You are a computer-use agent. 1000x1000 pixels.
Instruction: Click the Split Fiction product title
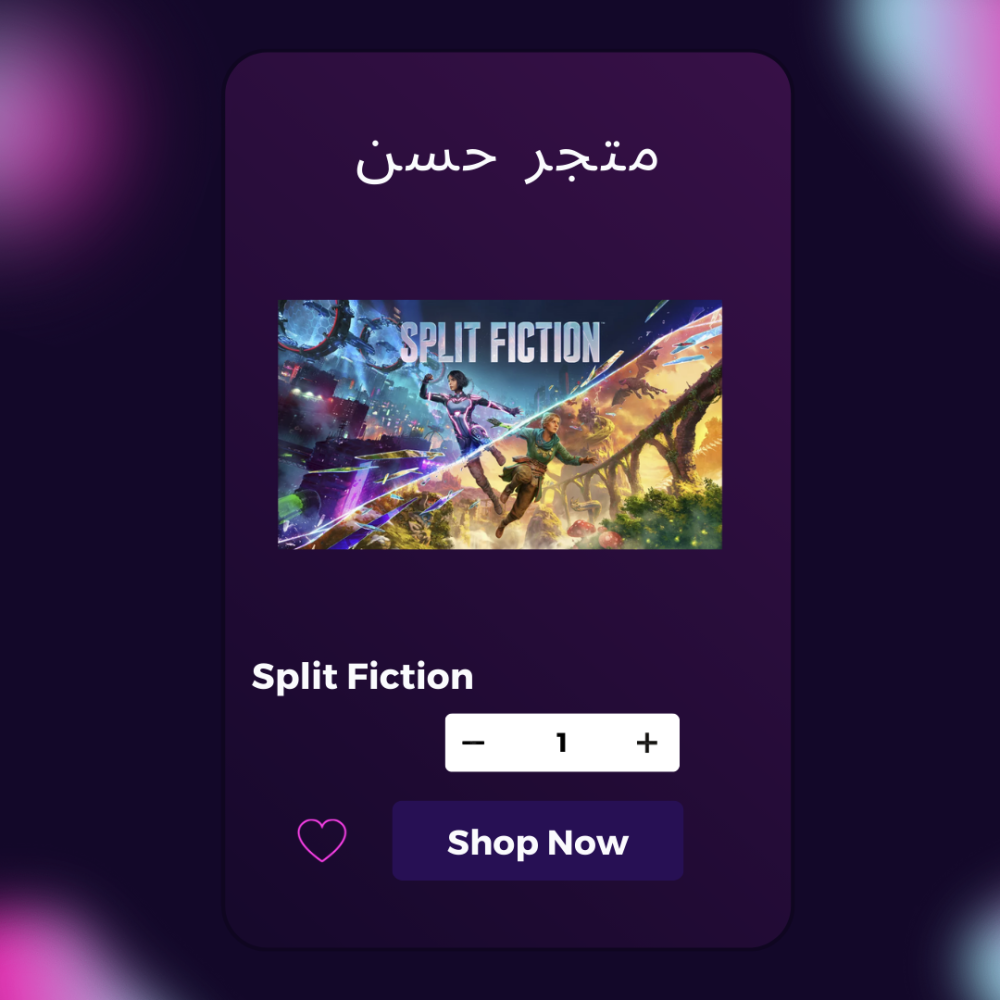pos(362,677)
